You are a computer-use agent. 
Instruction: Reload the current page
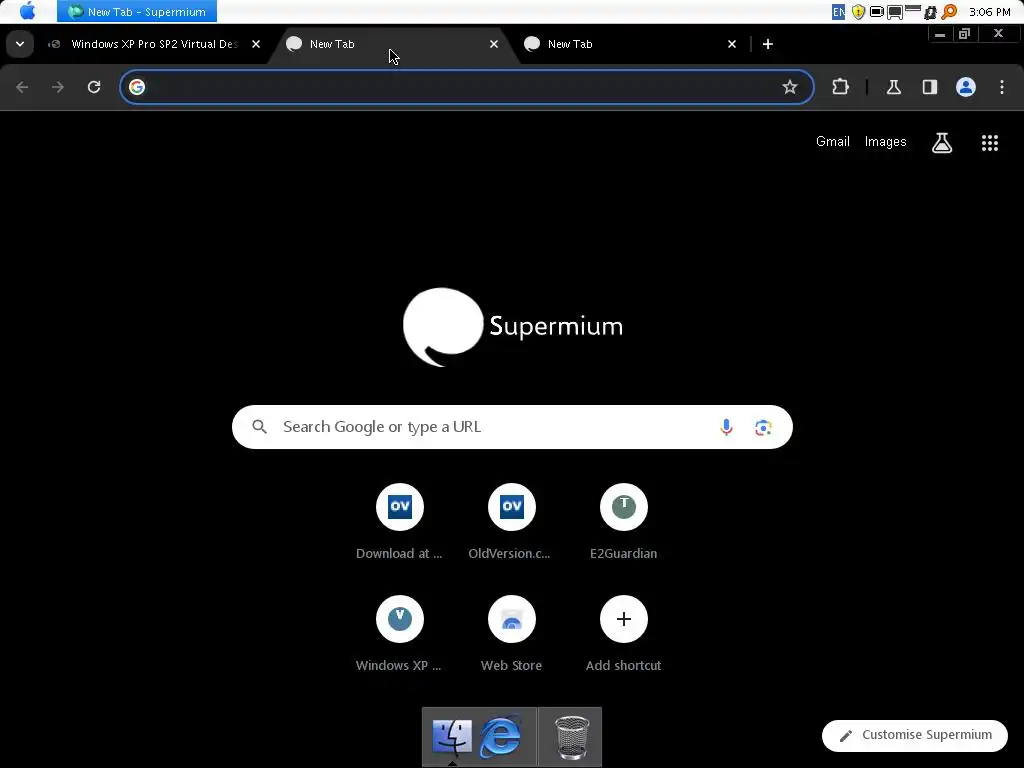click(x=94, y=87)
